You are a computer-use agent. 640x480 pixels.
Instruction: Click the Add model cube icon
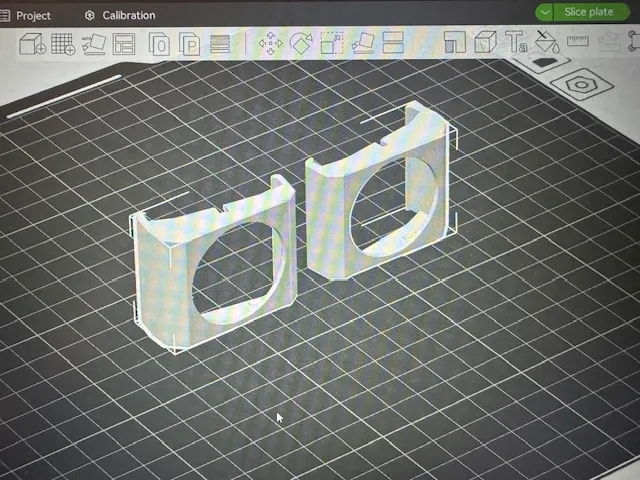(32, 44)
